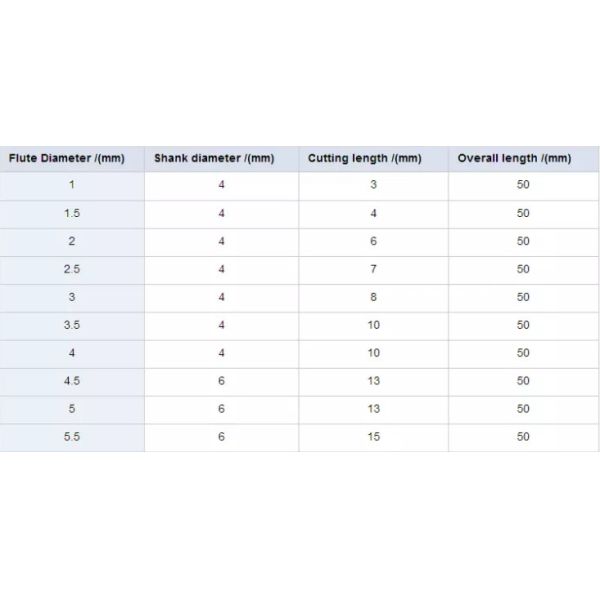
Task: Click the 4.5 flute diameter cell
Action: [x=71, y=381]
